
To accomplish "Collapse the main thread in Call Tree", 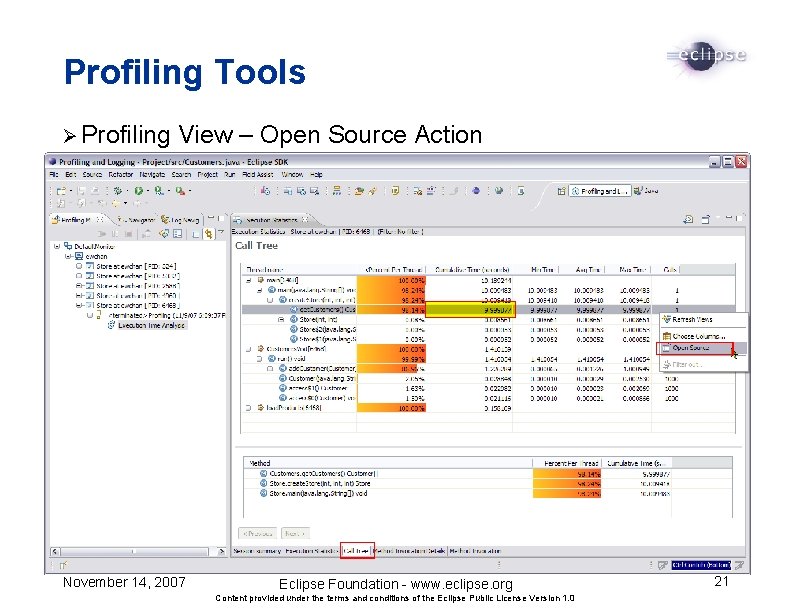I will 249,280.
